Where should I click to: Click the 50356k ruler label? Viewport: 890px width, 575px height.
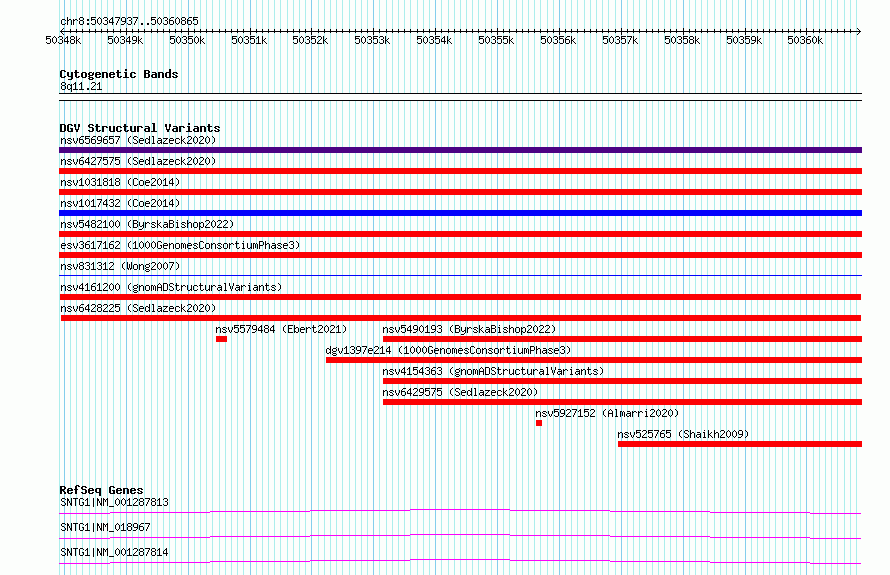[x=557, y=40]
